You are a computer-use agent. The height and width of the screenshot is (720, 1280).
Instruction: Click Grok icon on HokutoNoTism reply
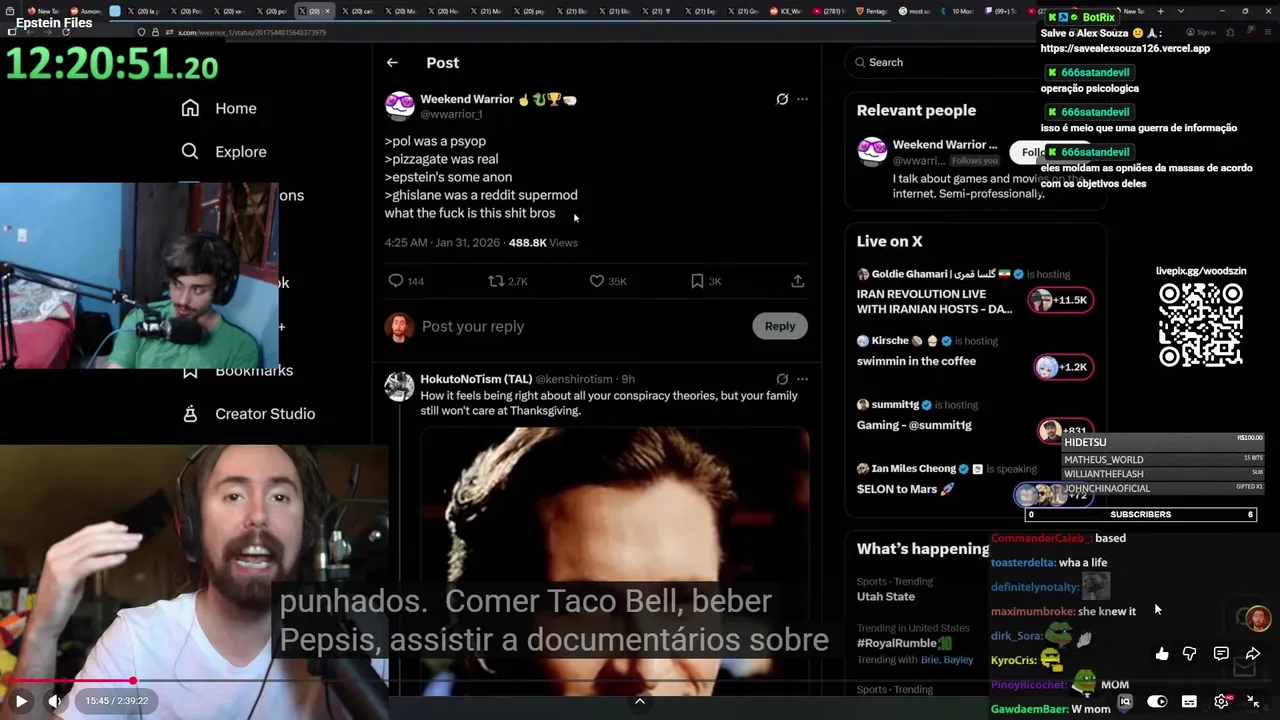[x=782, y=379]
